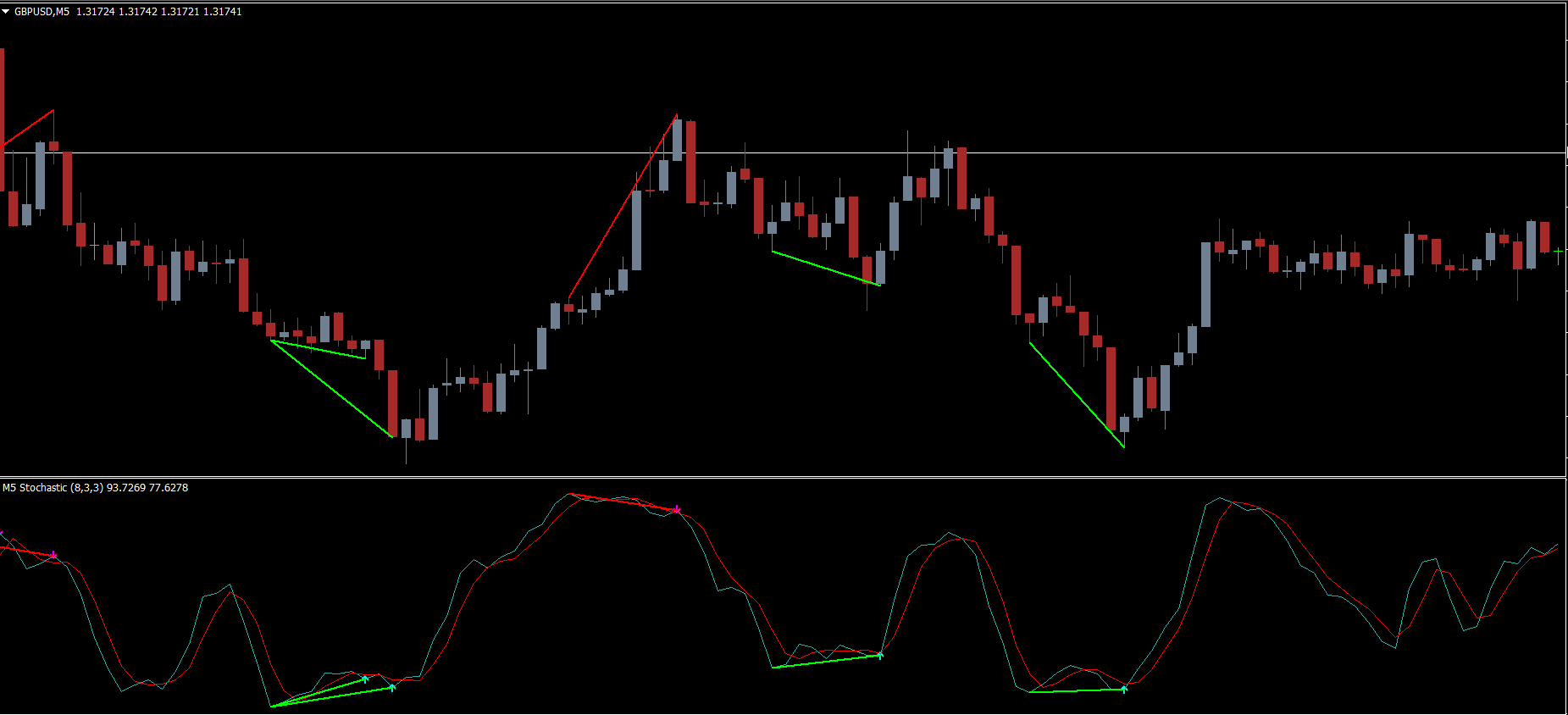Select the short red trendline at the price chart's top-left

30,127
